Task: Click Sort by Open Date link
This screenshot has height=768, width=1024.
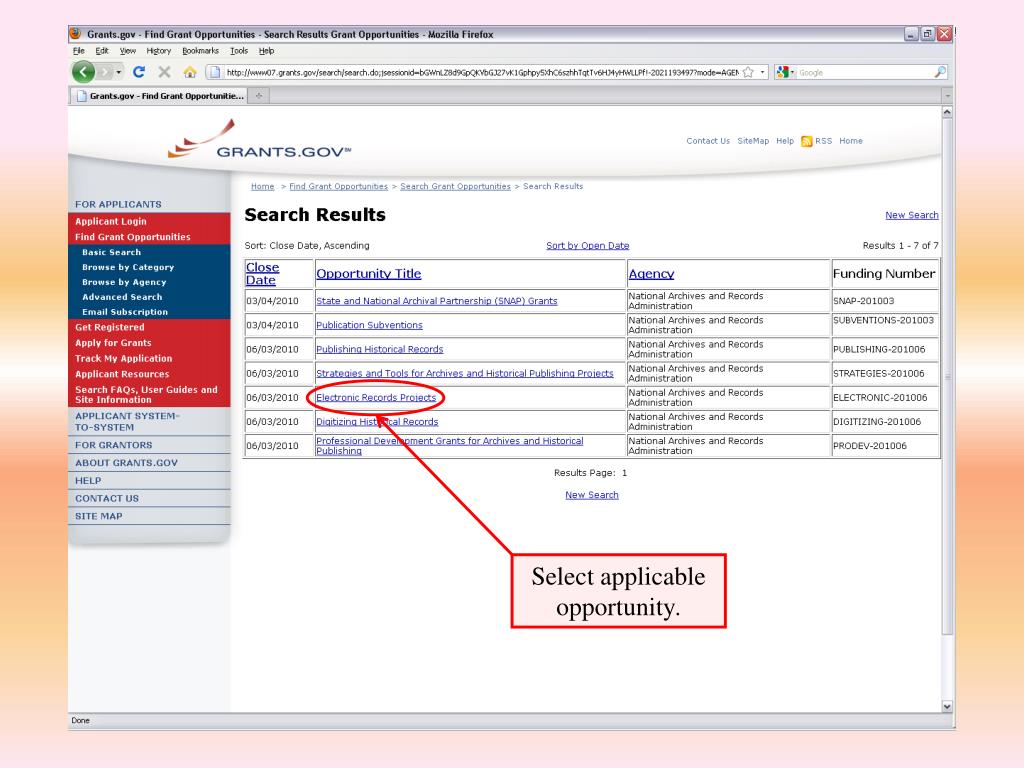Action: click(587, 246)
